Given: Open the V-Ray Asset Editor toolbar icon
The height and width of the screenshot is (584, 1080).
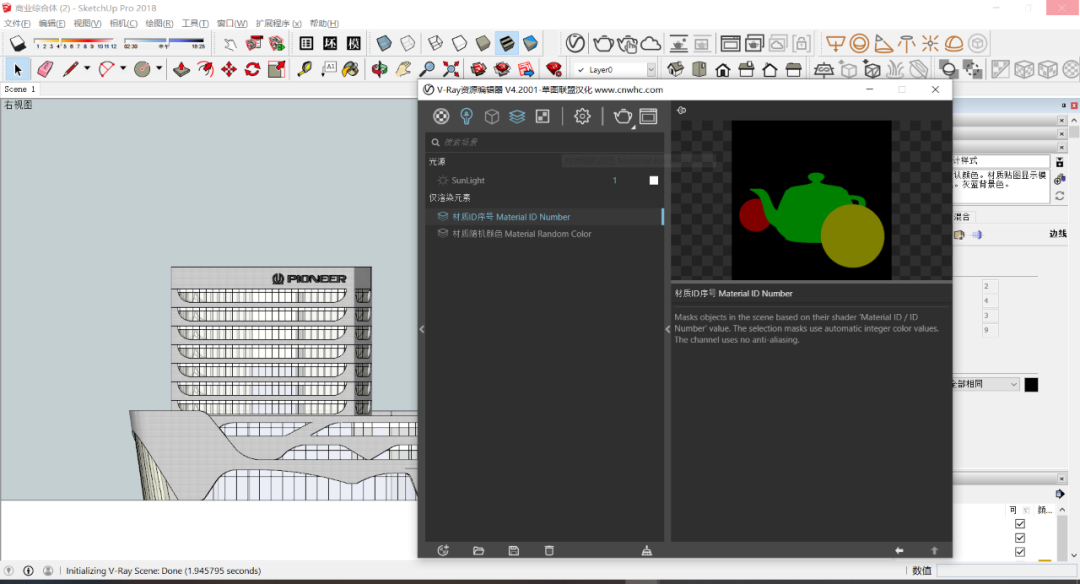Looking at the screenshot, I should pos(575,43).
